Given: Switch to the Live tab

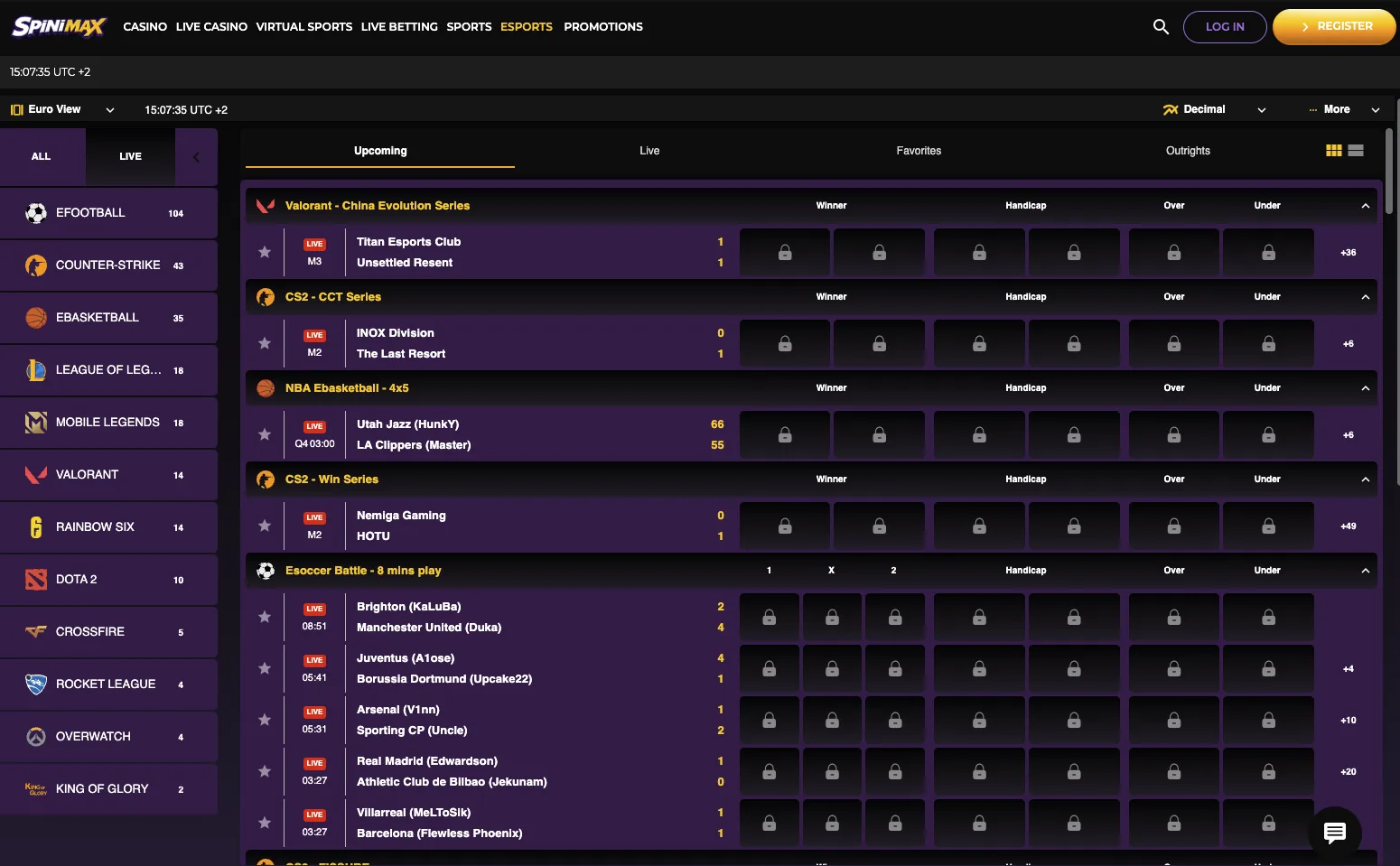Looking at the screenshot, I should point(649,151).
